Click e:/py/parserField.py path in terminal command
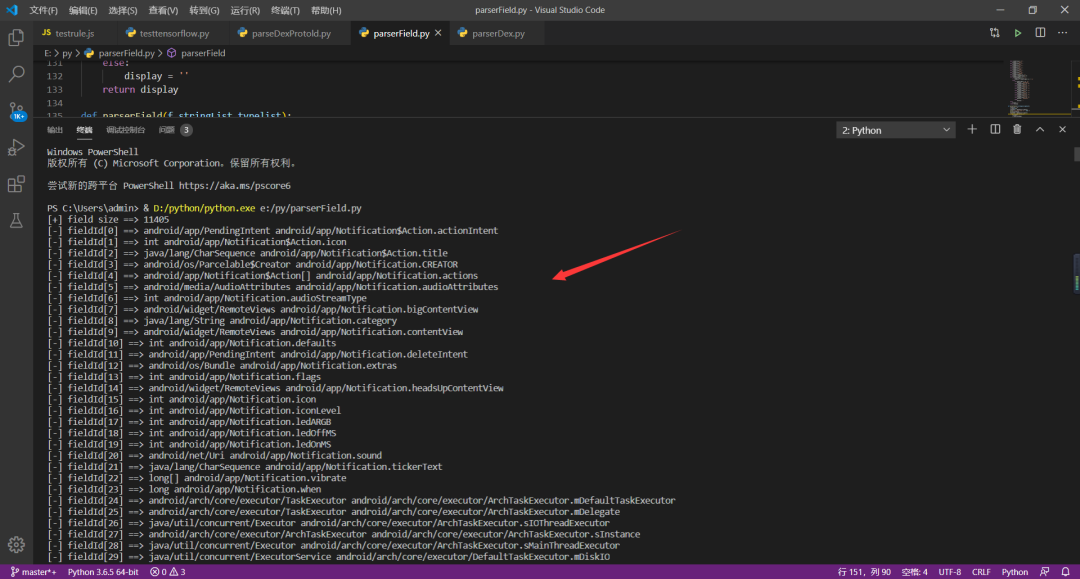 coord(311,208)
